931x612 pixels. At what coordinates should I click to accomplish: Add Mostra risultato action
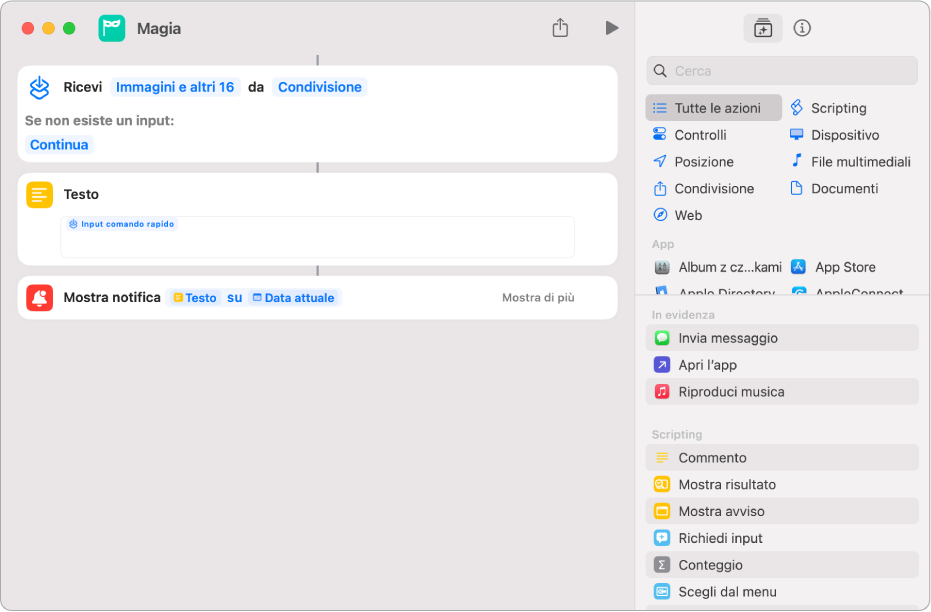tap(782, 484)
